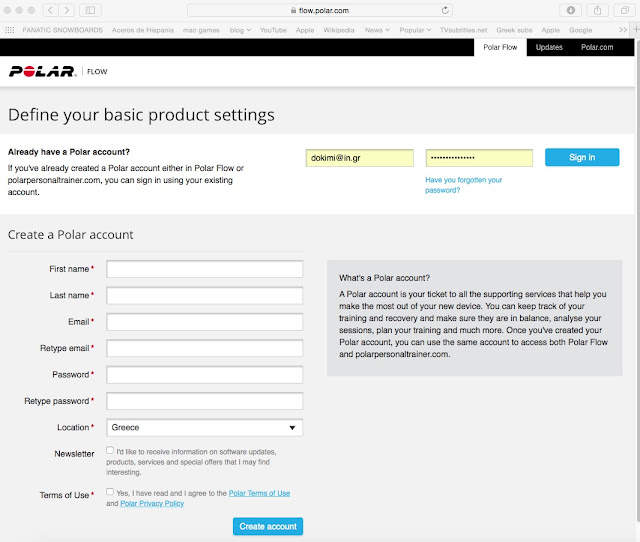
Task: Open the Polar Terms of Use link
Action: point(259,493)
